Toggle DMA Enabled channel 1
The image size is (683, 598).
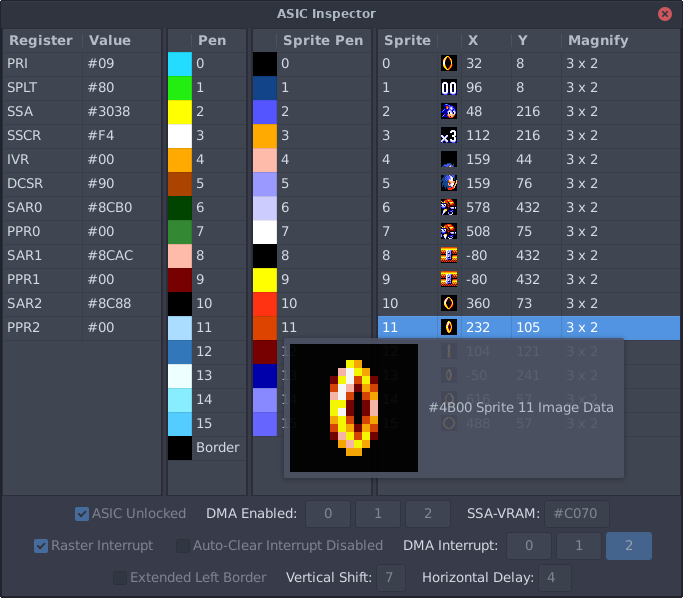(378, 514)
